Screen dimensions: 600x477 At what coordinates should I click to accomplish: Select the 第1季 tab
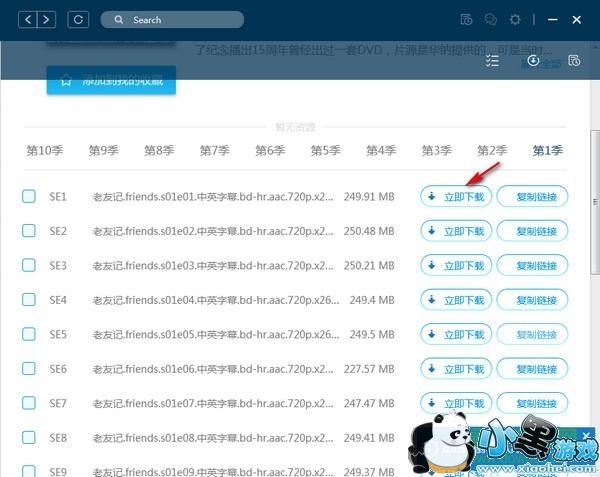548,150
